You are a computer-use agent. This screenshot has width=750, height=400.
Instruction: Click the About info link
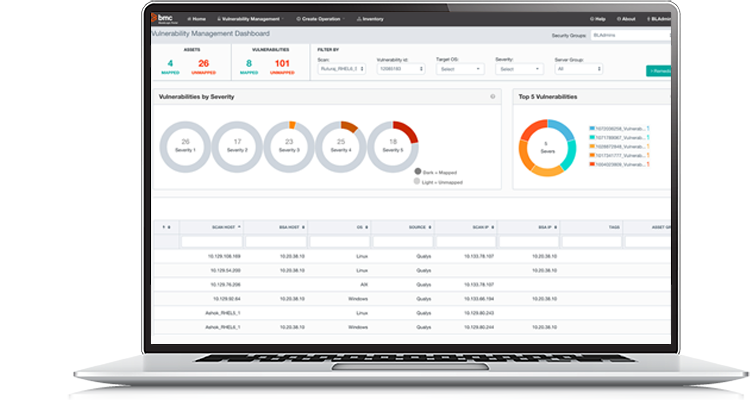point(626,19)
